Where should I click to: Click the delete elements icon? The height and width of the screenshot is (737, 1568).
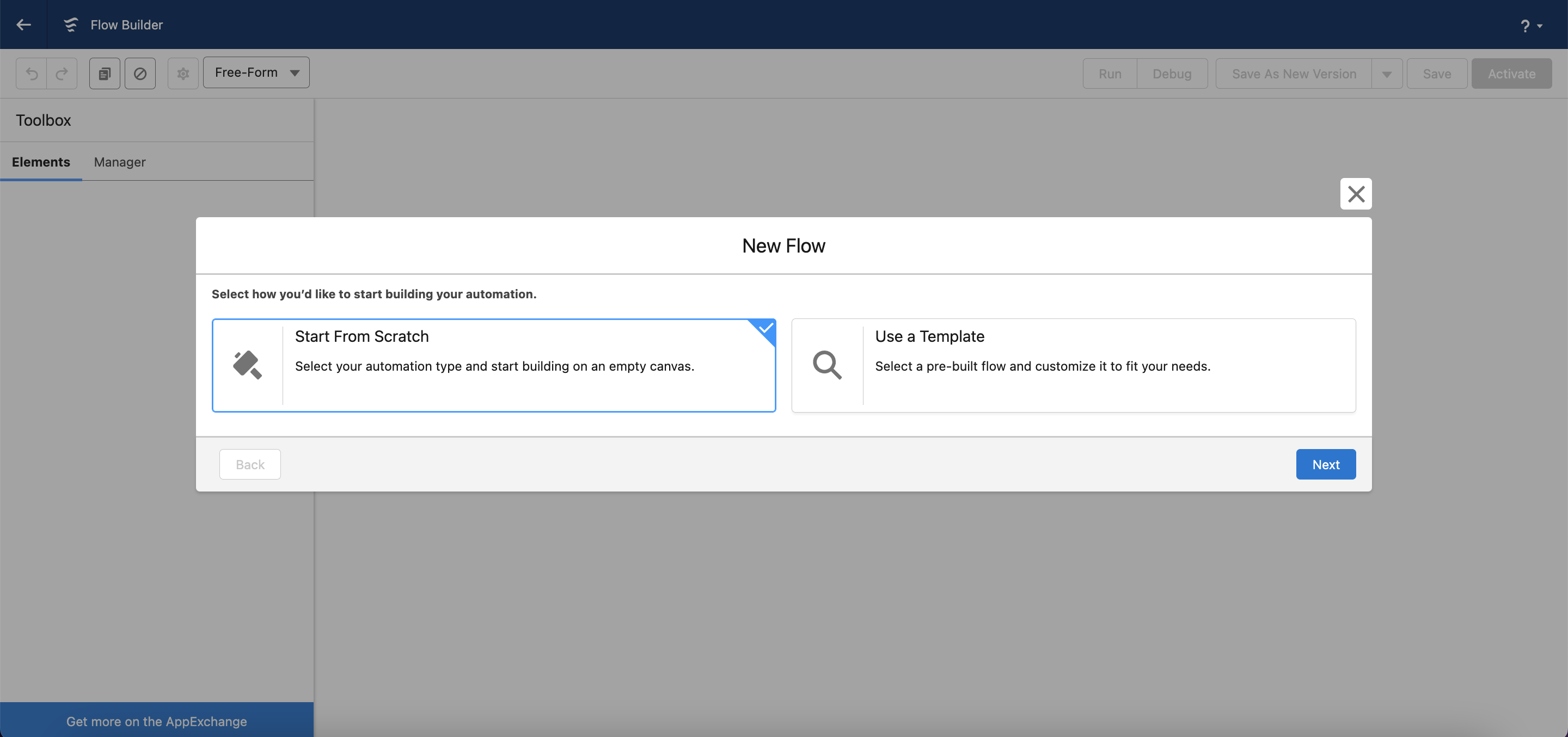click(x=140, y=73)
